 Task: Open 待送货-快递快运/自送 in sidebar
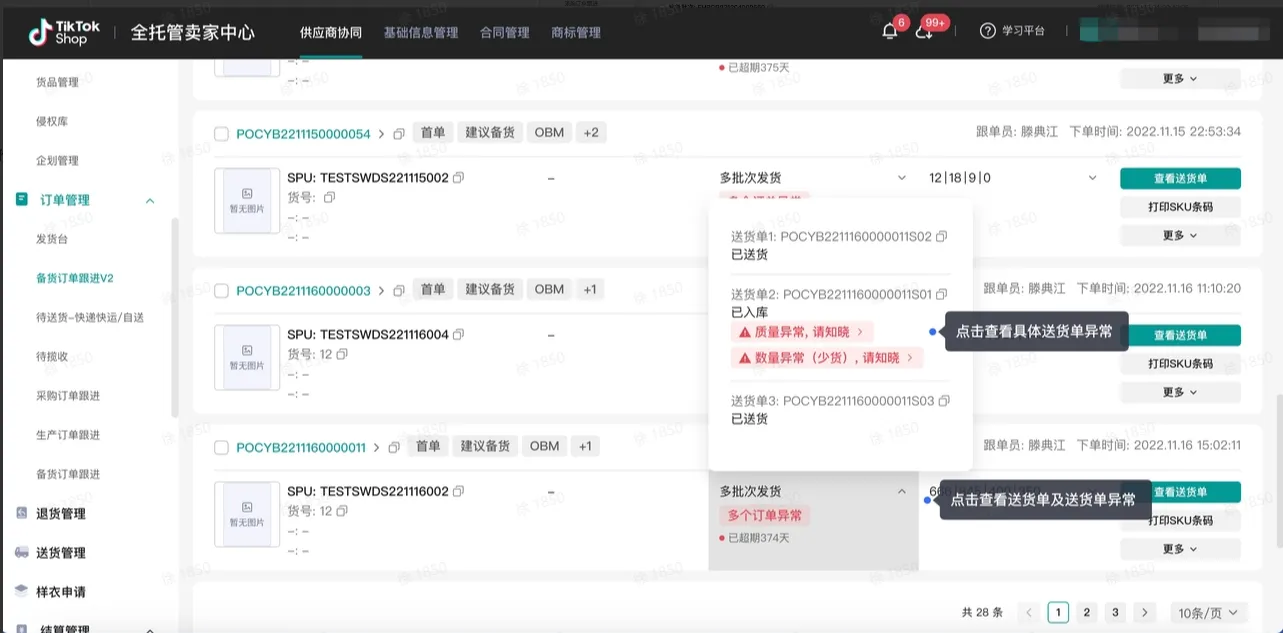[90, 317]
